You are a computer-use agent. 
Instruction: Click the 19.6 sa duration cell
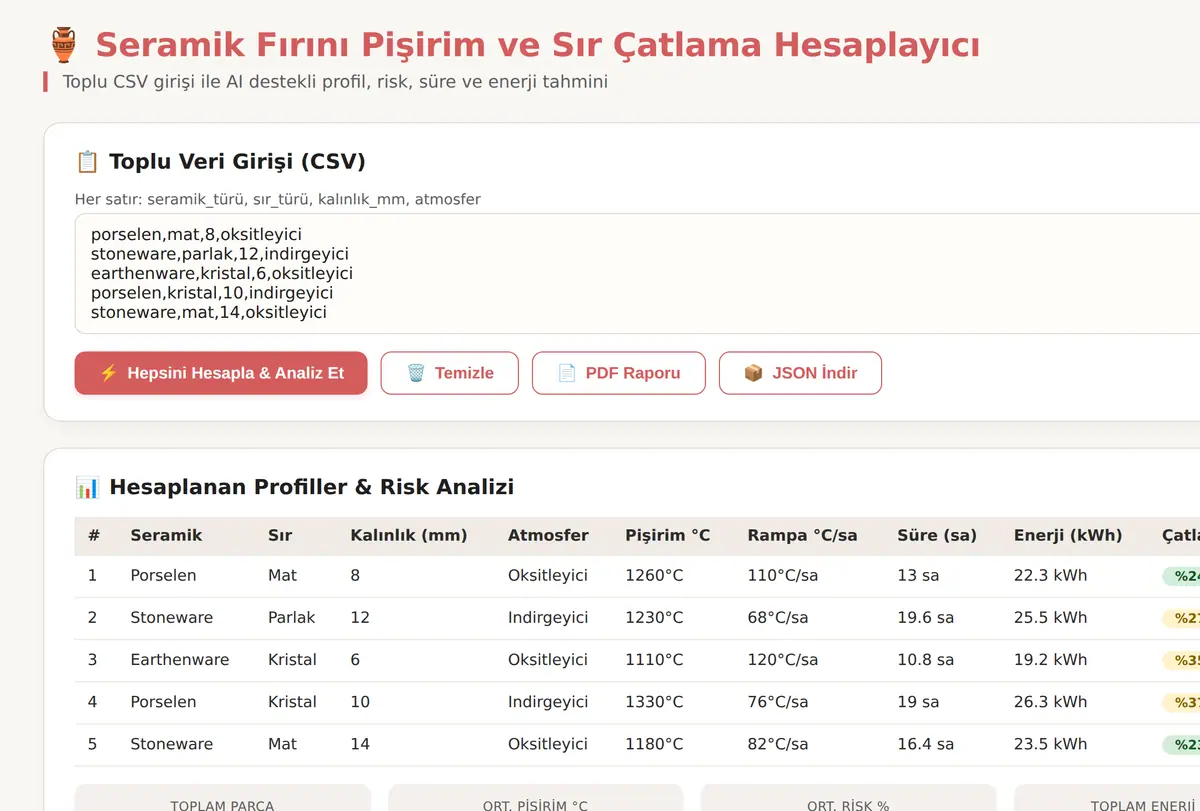click(926, 618)
